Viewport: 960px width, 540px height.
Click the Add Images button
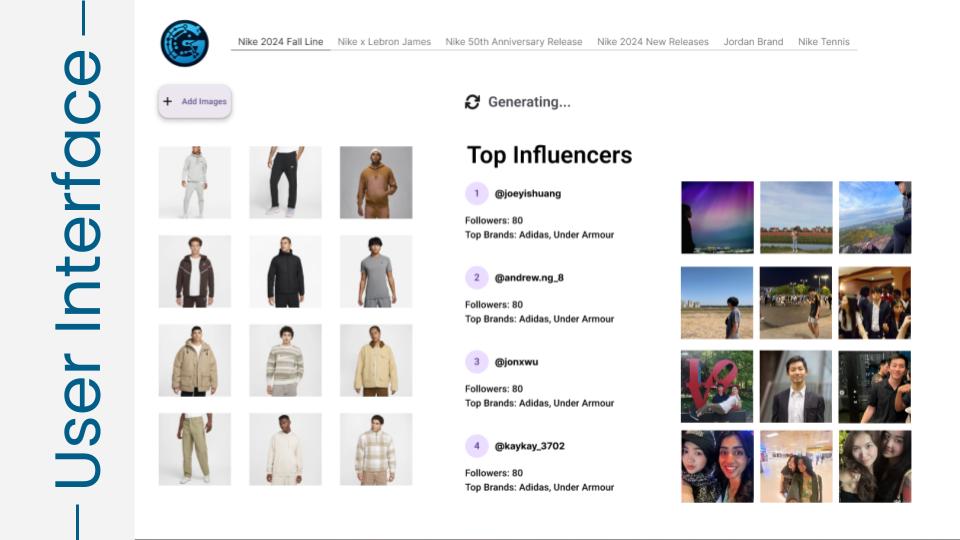[195, 102]
